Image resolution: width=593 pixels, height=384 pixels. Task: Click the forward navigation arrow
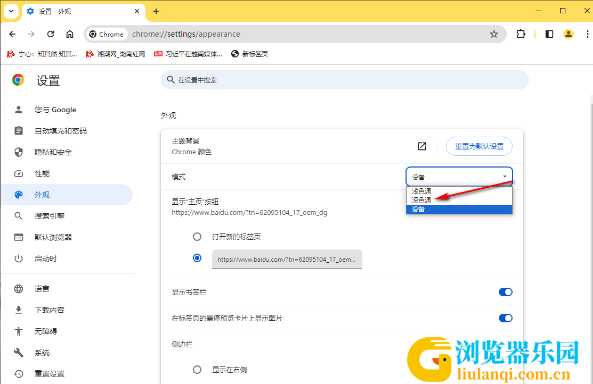tap(31, 34)
